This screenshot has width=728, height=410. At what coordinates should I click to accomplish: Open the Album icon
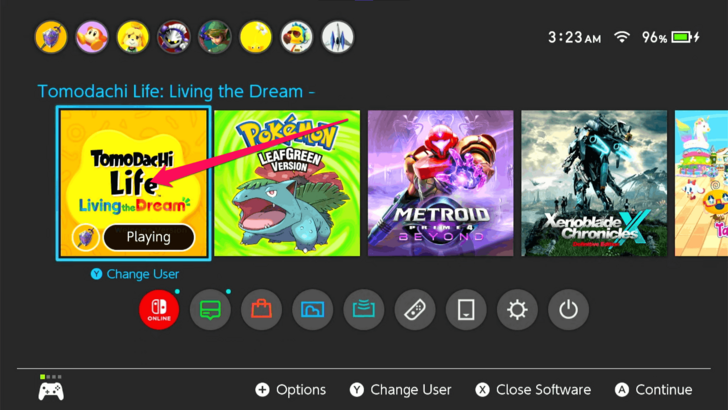312,309
